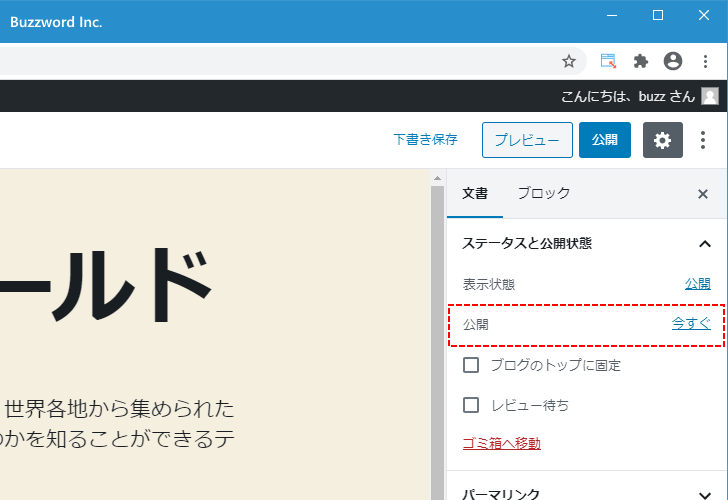This screenshot has width=728, height=500.
Task: Click 下書き保存 to save draft
Action: [x=425, y=139]
